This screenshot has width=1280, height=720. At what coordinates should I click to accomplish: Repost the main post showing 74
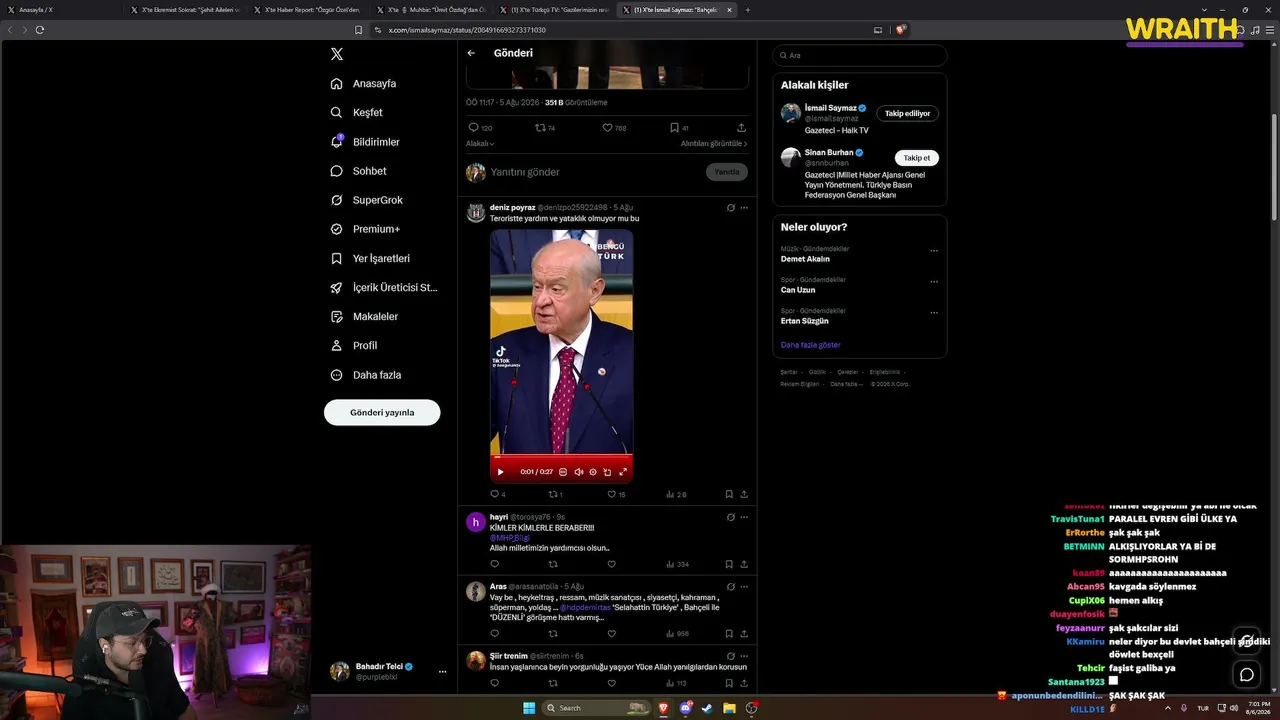[546, 128]
